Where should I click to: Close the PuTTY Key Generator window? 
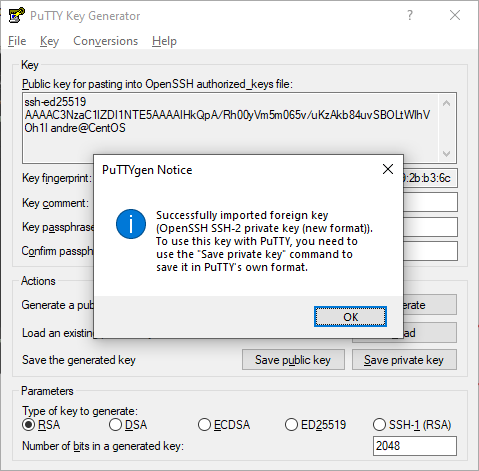pos(455,15)
